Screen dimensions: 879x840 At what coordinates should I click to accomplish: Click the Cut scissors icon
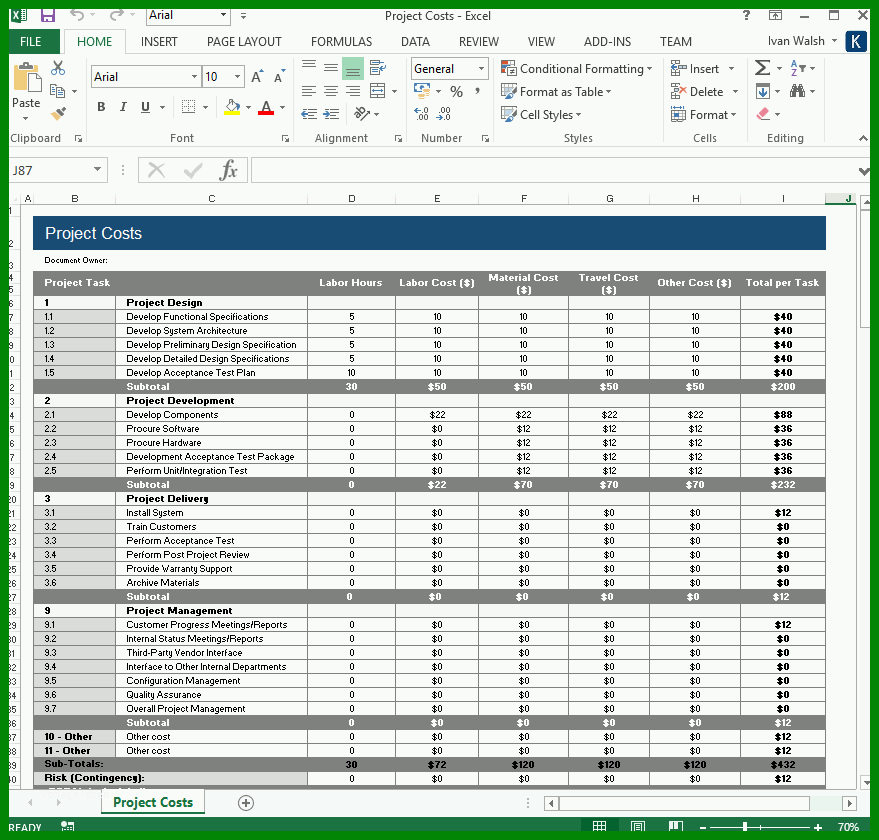click(x=58, y=68)
